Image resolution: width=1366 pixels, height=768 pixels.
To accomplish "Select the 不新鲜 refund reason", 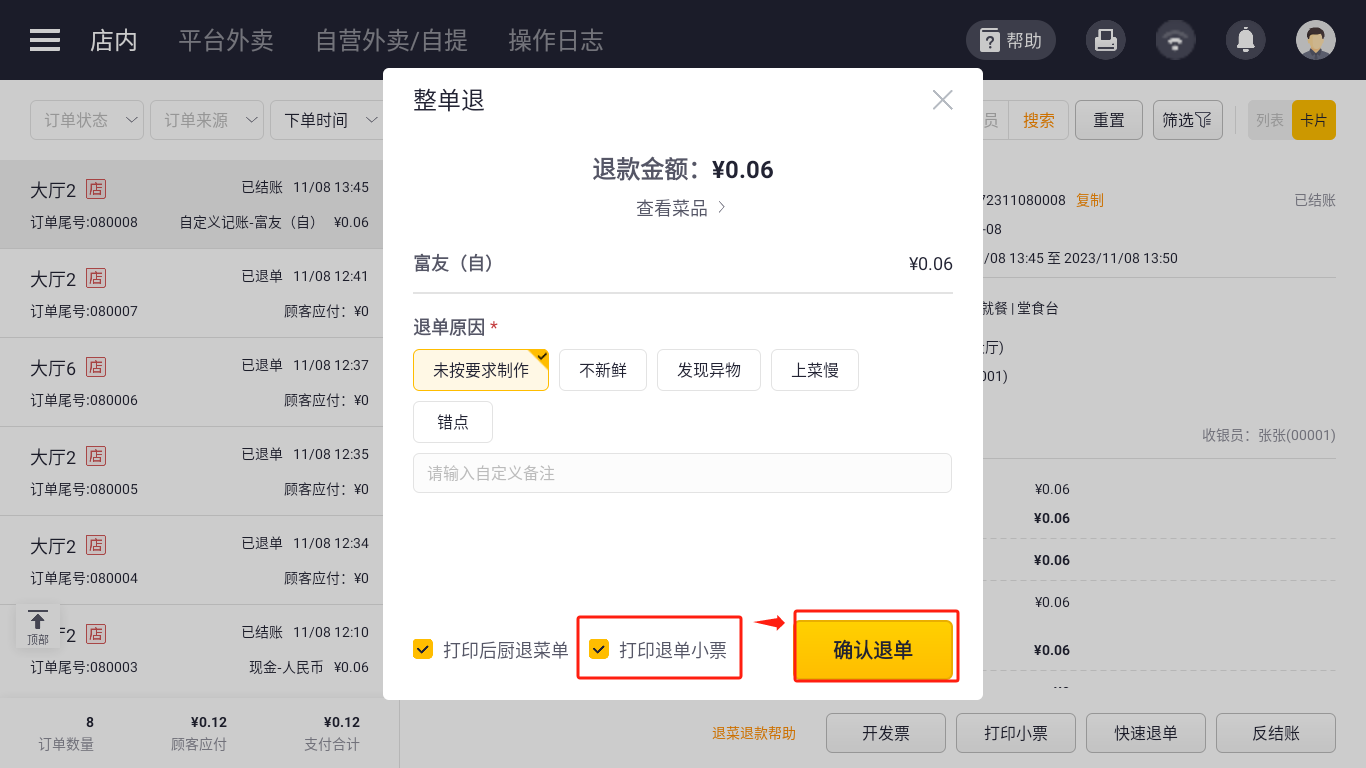I will tap(603, 370).
